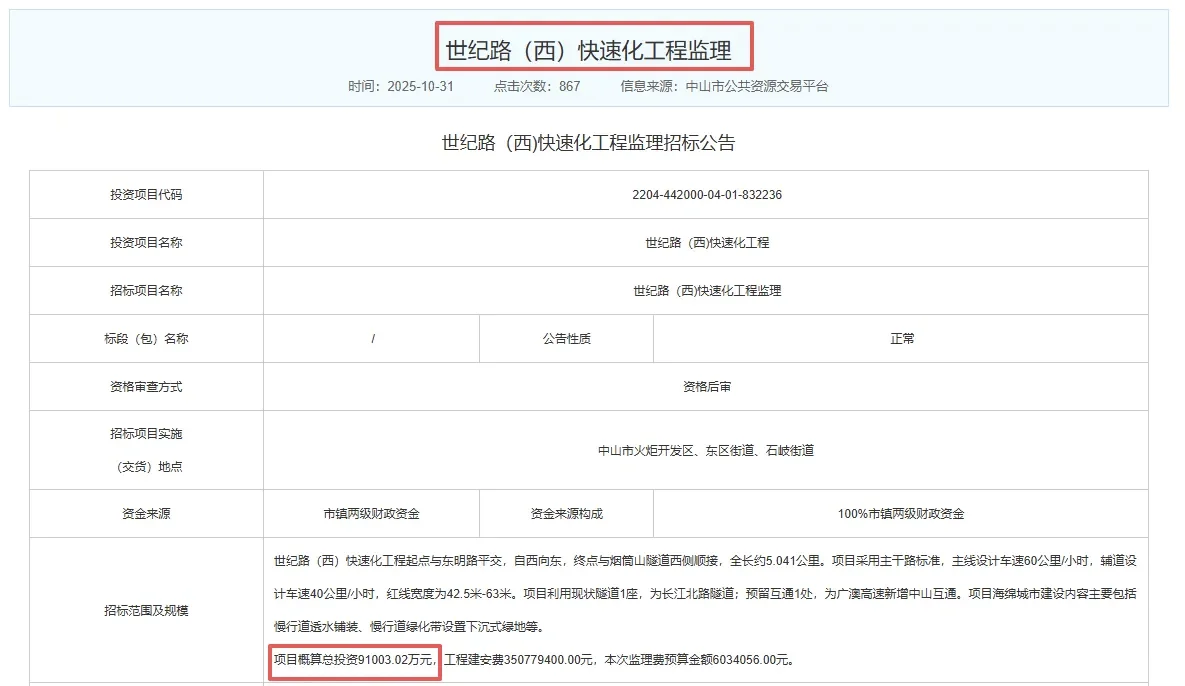The width and height of the screenshot is (1185, 686).
Task: Click the value 正常
Action: (902, 338)
